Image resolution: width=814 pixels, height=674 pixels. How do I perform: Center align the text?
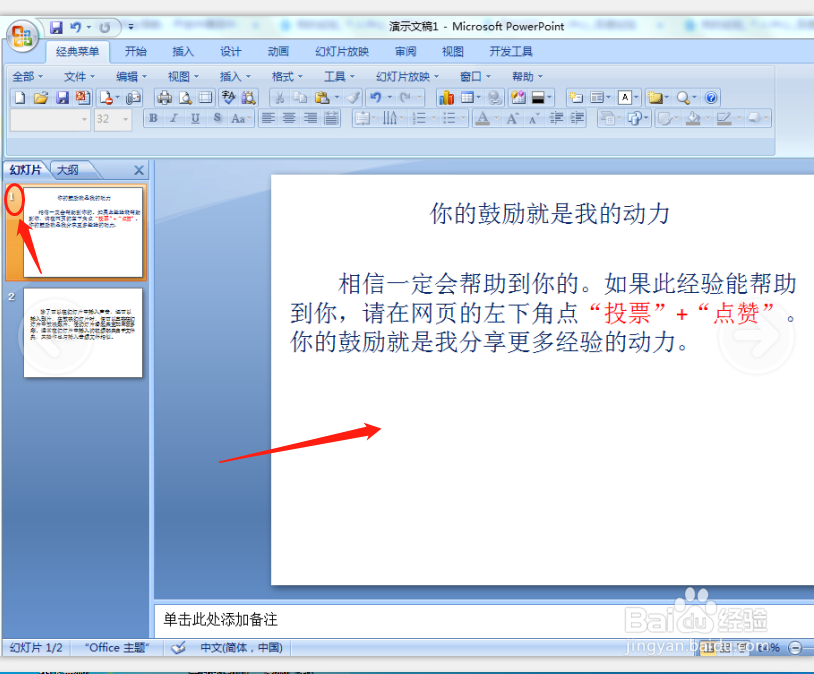tap(289, 118)
